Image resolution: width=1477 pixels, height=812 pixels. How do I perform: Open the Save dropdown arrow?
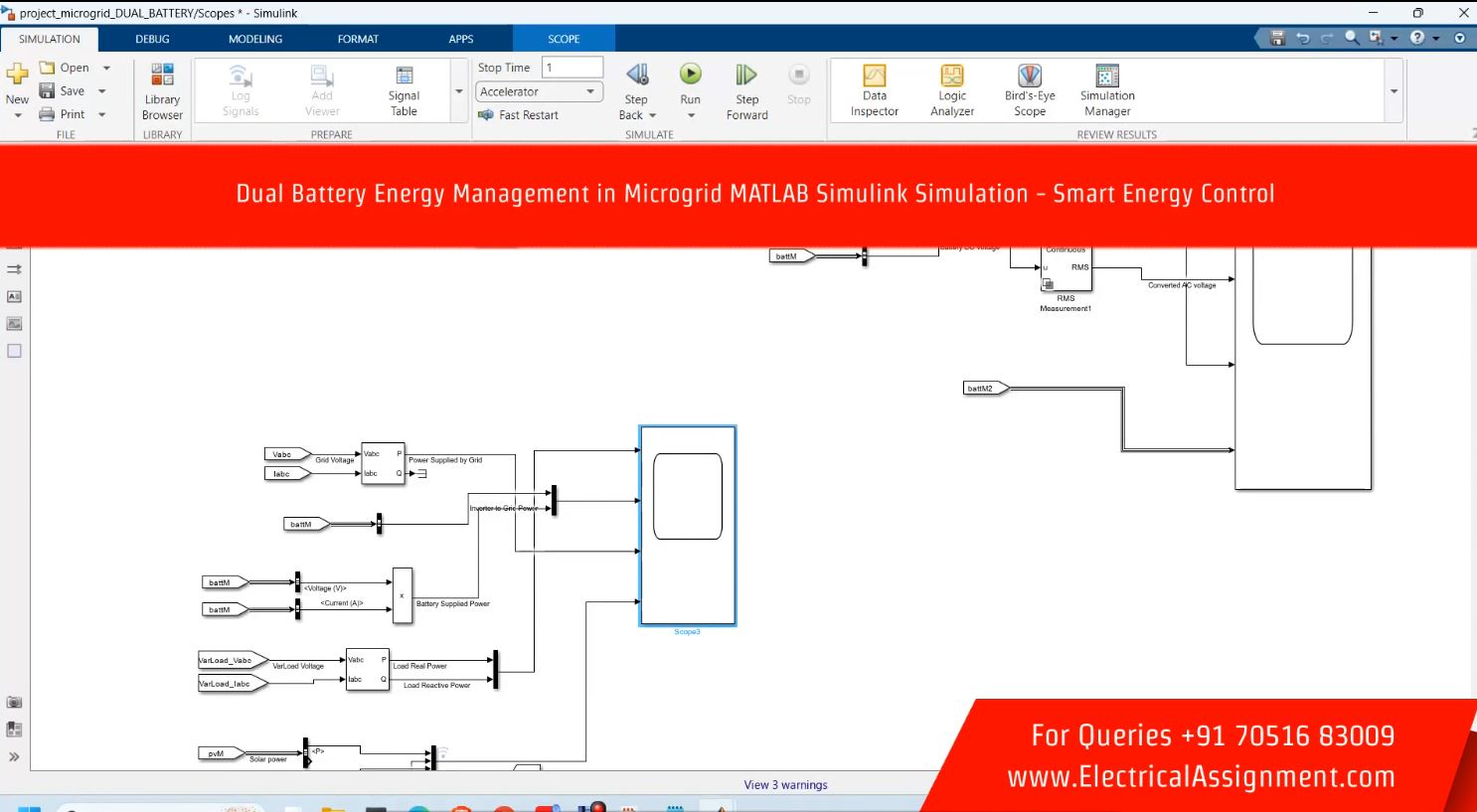[x=102, y=91]
